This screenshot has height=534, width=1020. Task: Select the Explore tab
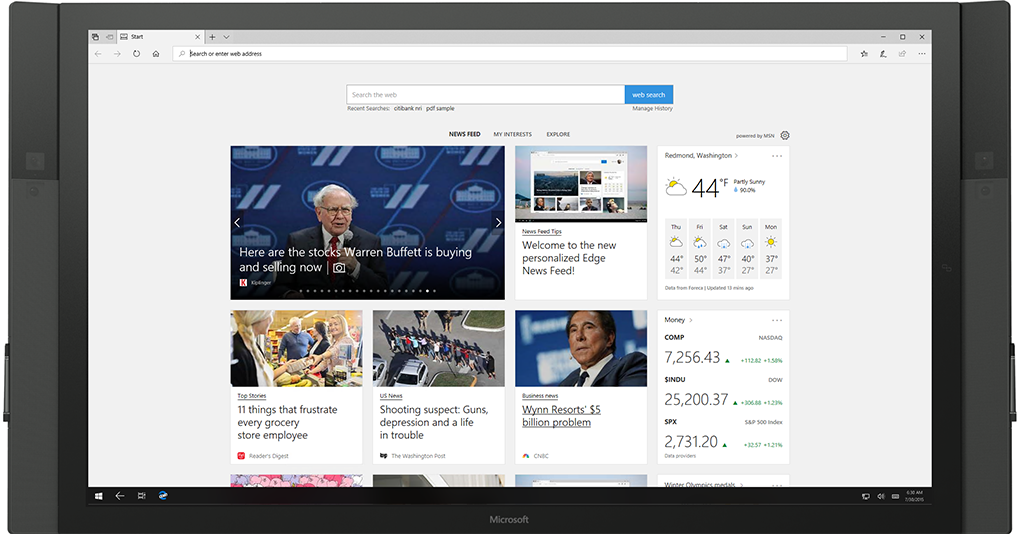(558, 134)
